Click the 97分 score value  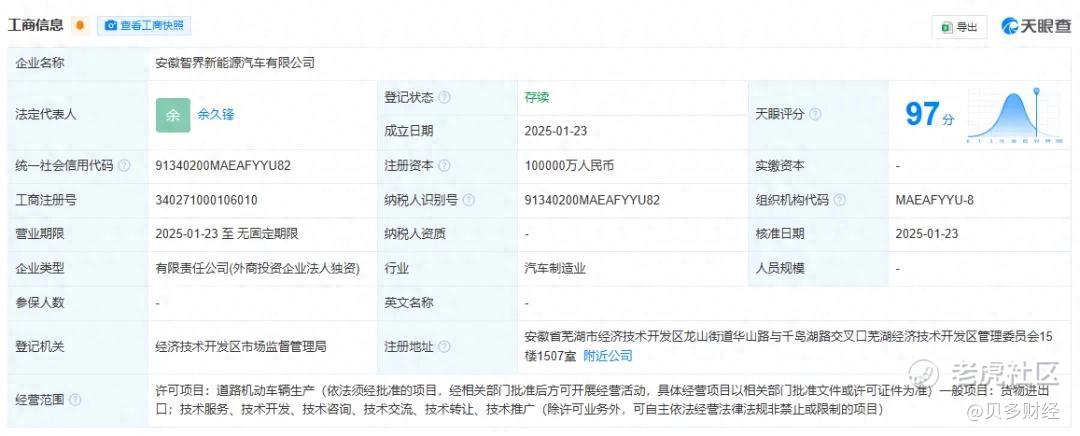click(x=930, y=114)
